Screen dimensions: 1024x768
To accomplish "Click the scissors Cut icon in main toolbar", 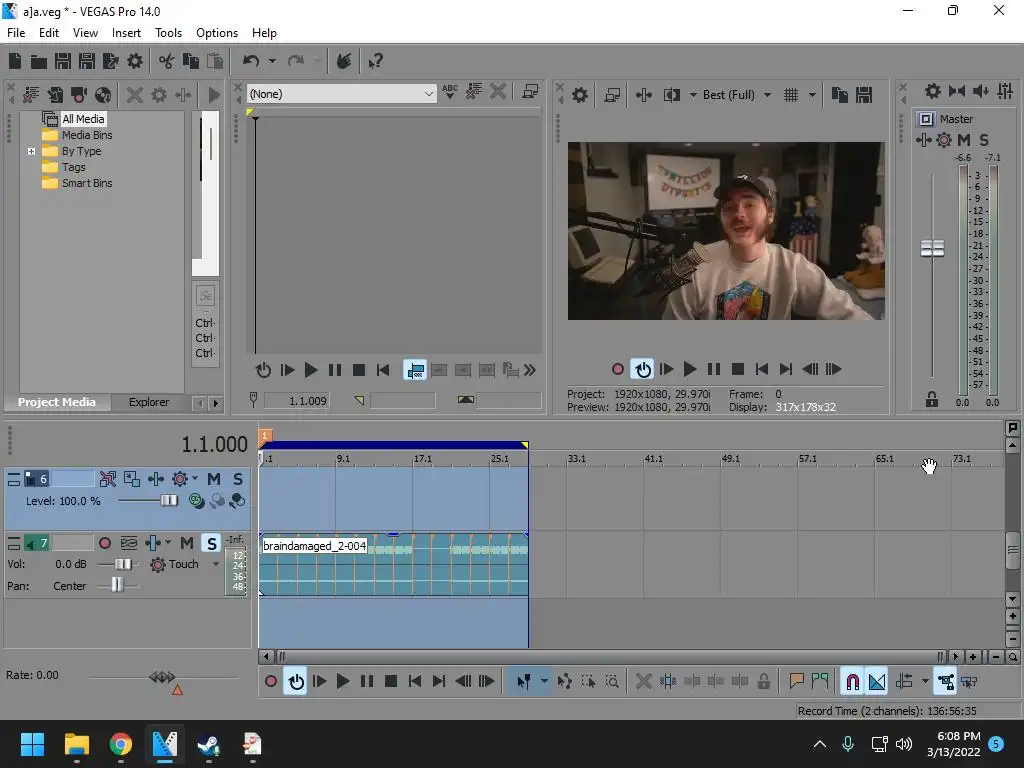I will point(166,62).
